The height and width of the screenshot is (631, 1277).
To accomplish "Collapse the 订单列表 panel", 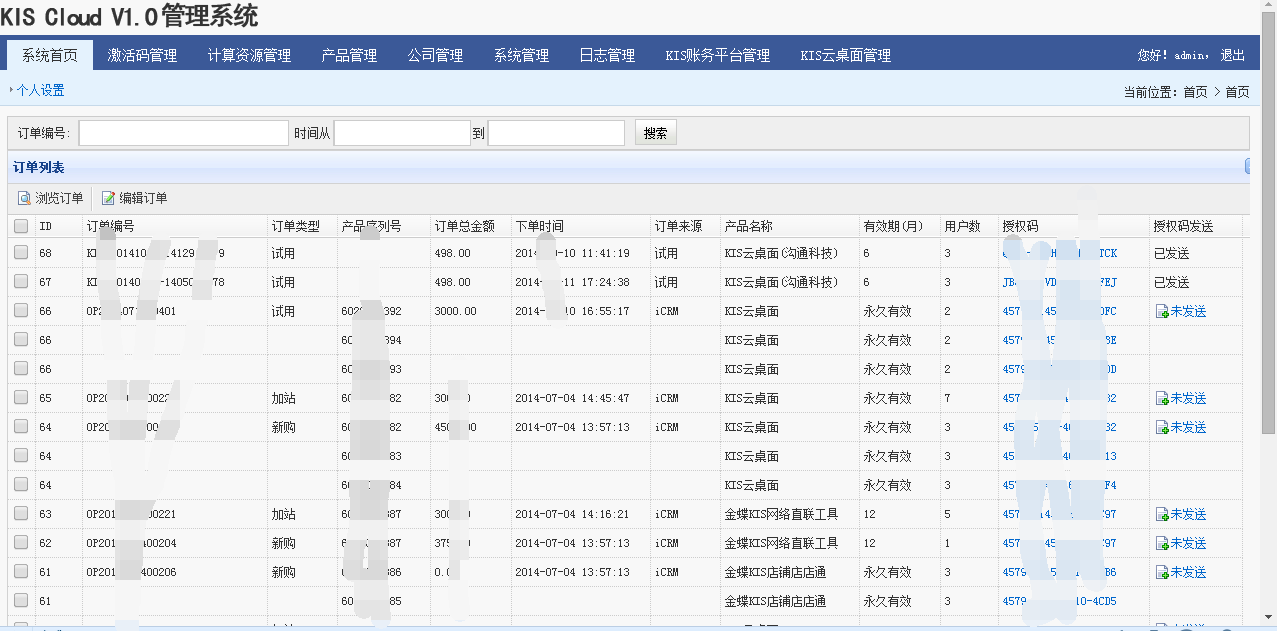I will point(1247,167).
